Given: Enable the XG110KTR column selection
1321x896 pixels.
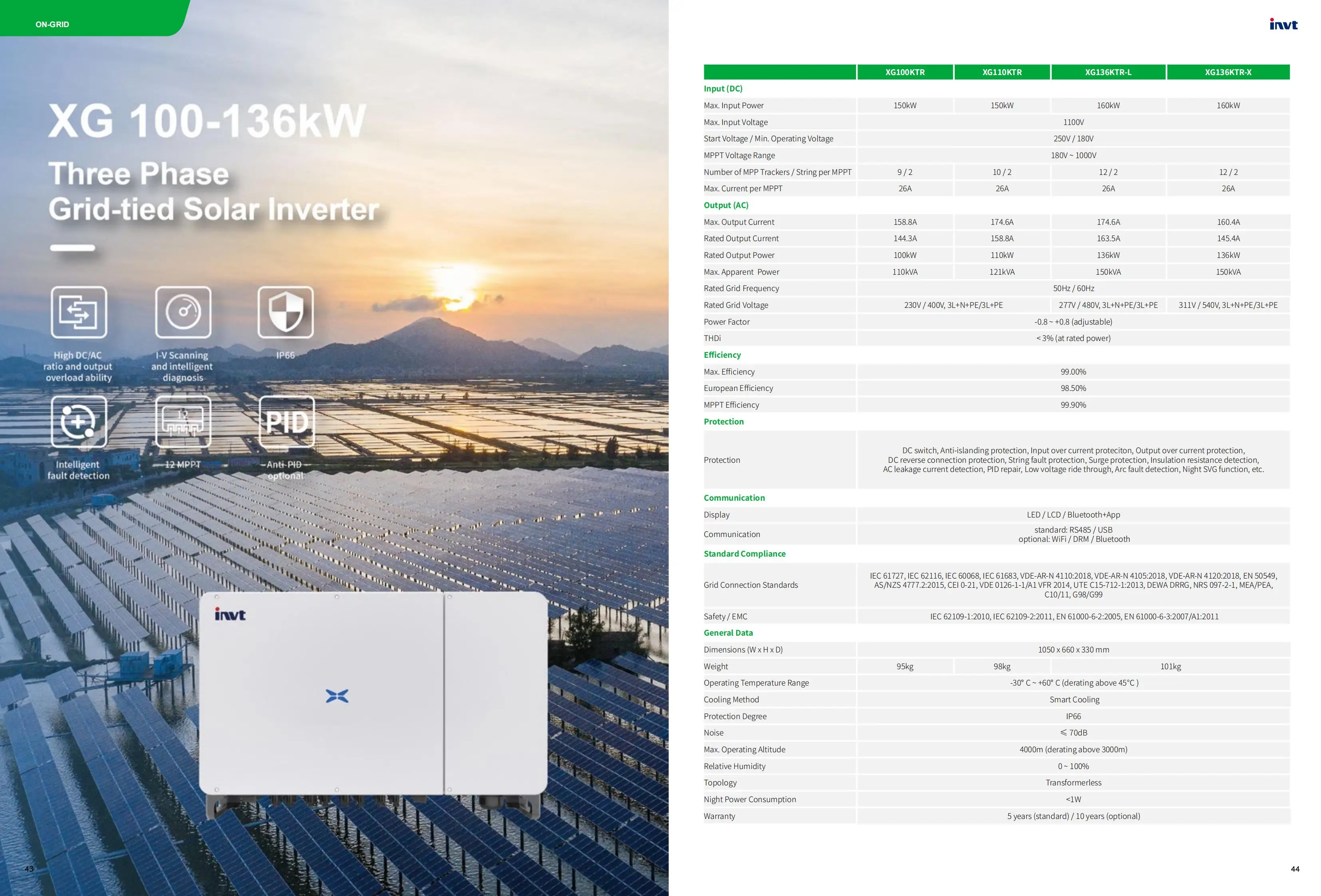Looking at the screenshot, I should click(x=1002, y=72).
